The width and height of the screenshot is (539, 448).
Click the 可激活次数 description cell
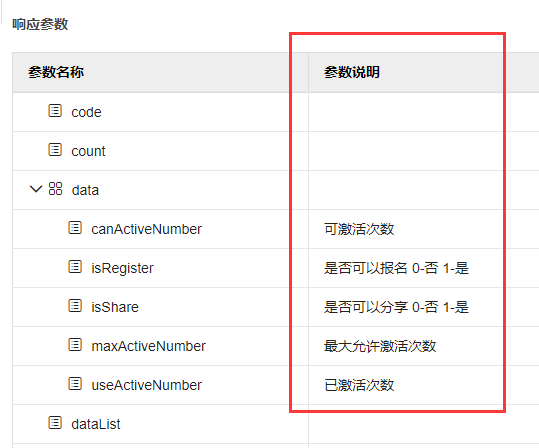[359, 229]
